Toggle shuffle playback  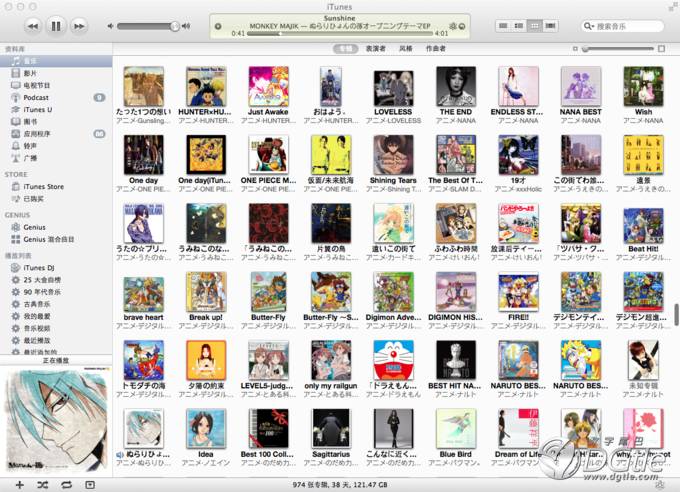[x=42, y=485]
